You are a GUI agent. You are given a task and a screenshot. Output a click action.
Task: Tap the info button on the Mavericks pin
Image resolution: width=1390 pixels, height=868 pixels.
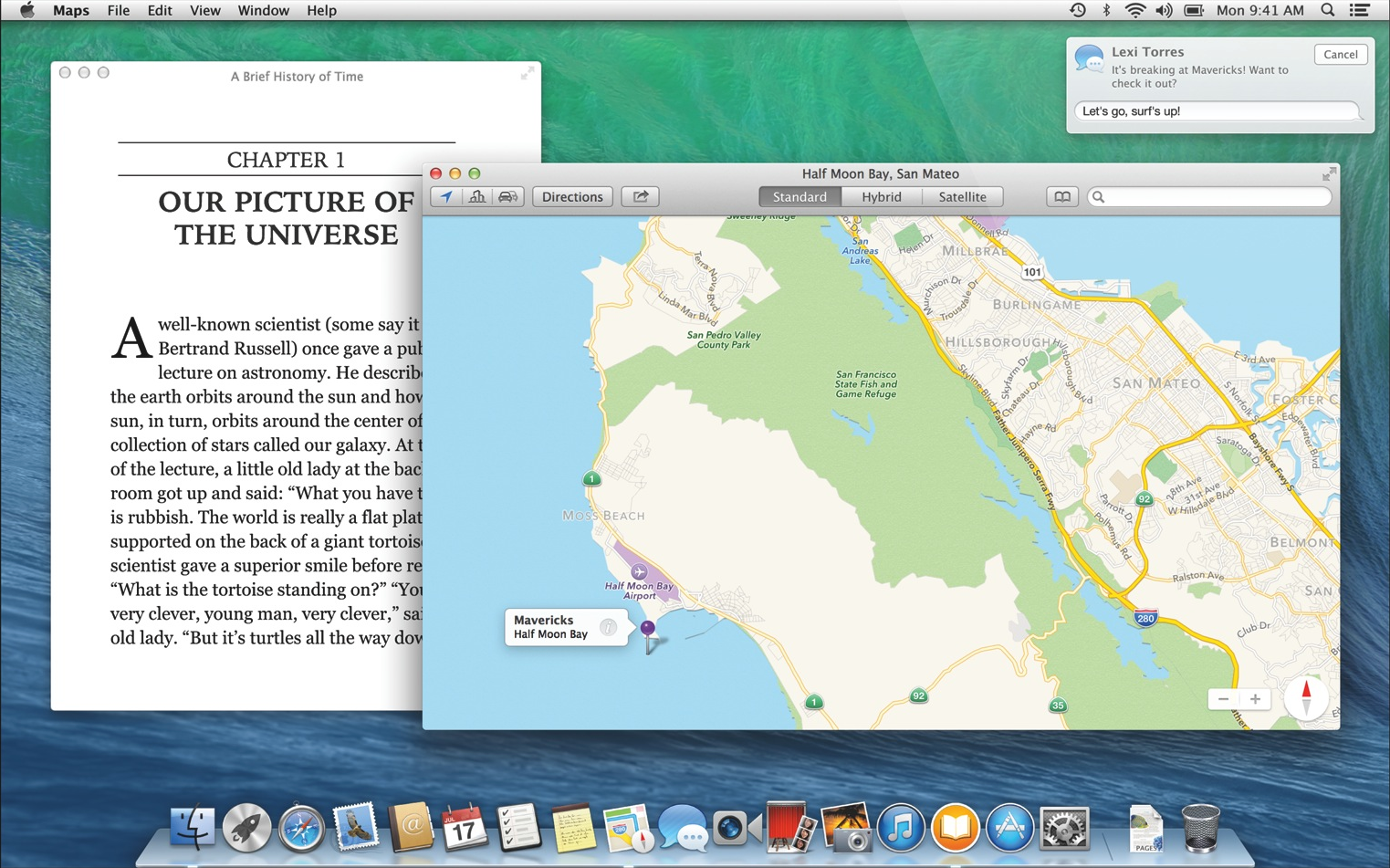[608, 627]
